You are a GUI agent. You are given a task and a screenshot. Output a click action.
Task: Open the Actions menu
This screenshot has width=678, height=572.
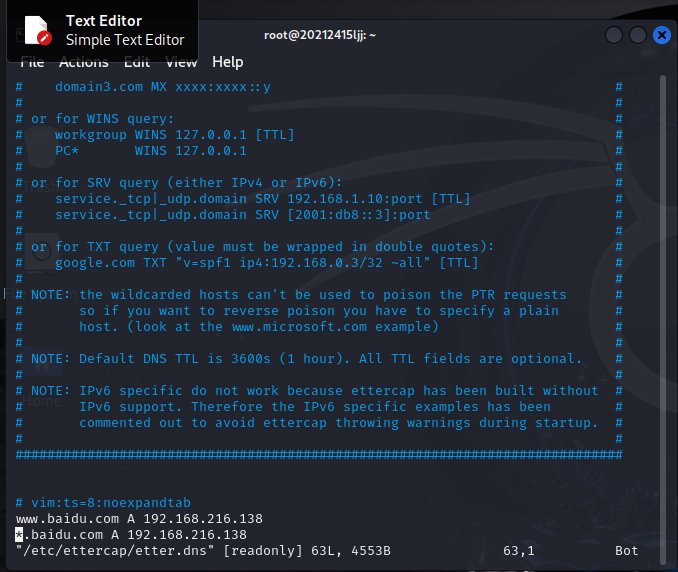pos(83,62)
